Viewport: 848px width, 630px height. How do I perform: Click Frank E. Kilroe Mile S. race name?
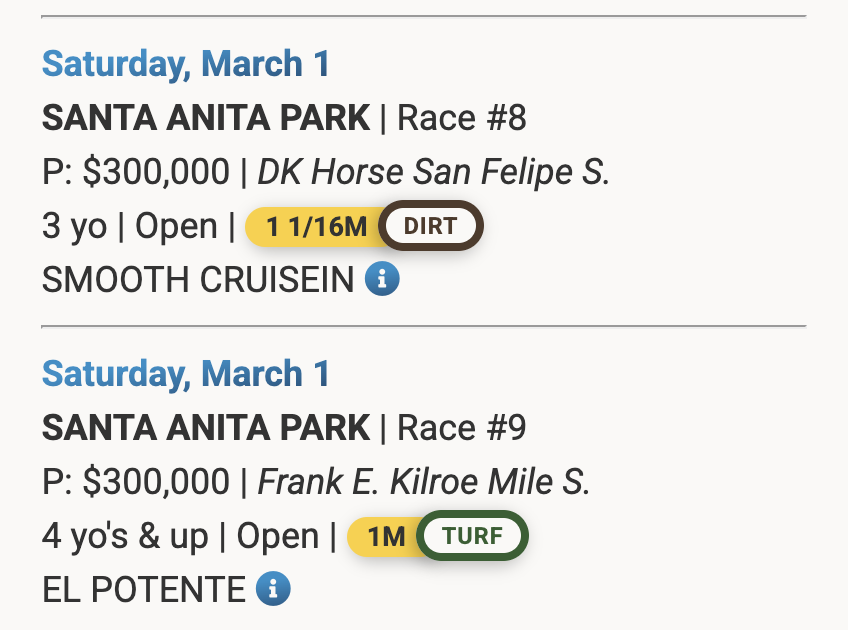click(x=423, y=482)
